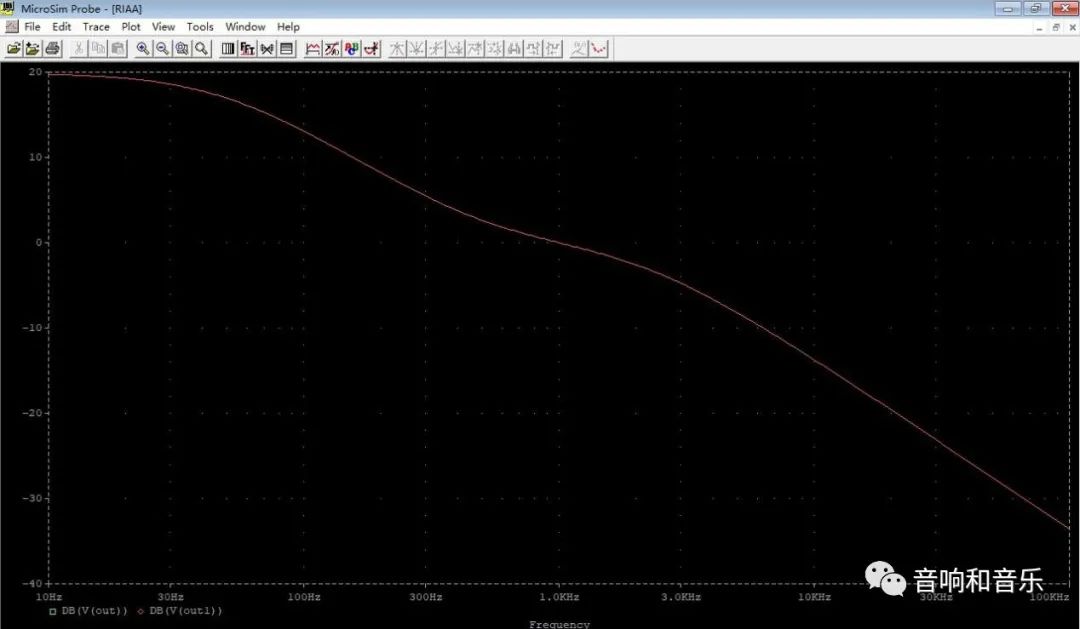1080x629 pixels.
Task: Click the Cursor Slope icon
Action: (436, 48)
